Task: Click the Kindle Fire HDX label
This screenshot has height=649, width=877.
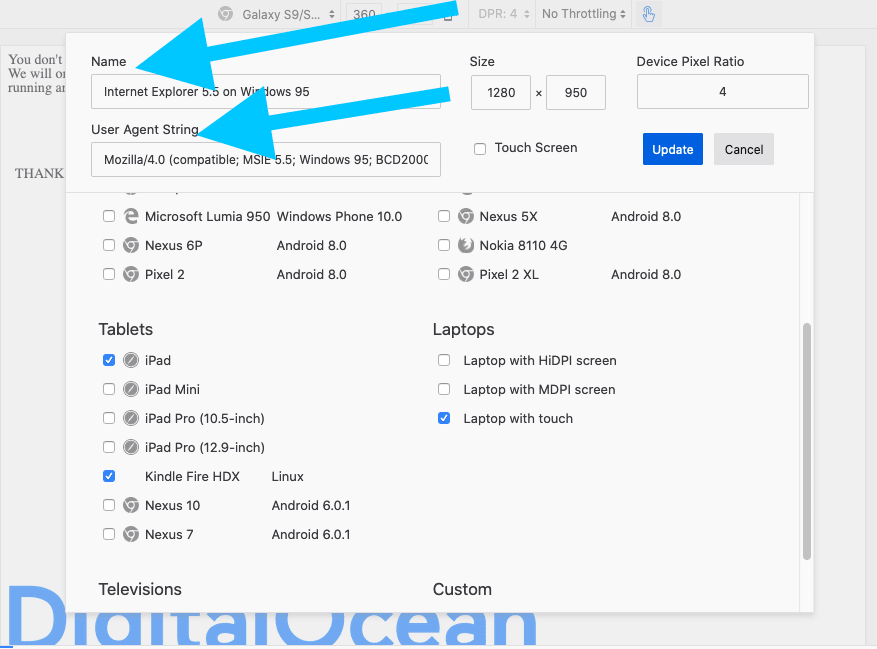Action: pyautogui.click(x=192, y=477)
